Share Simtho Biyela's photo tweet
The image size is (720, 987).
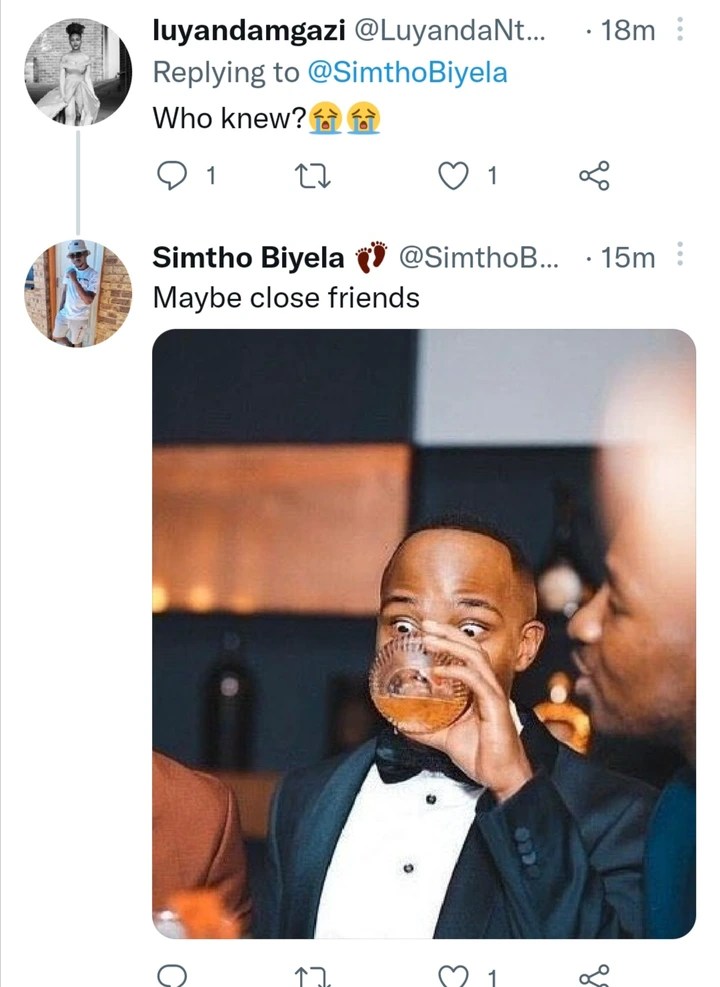593,975
